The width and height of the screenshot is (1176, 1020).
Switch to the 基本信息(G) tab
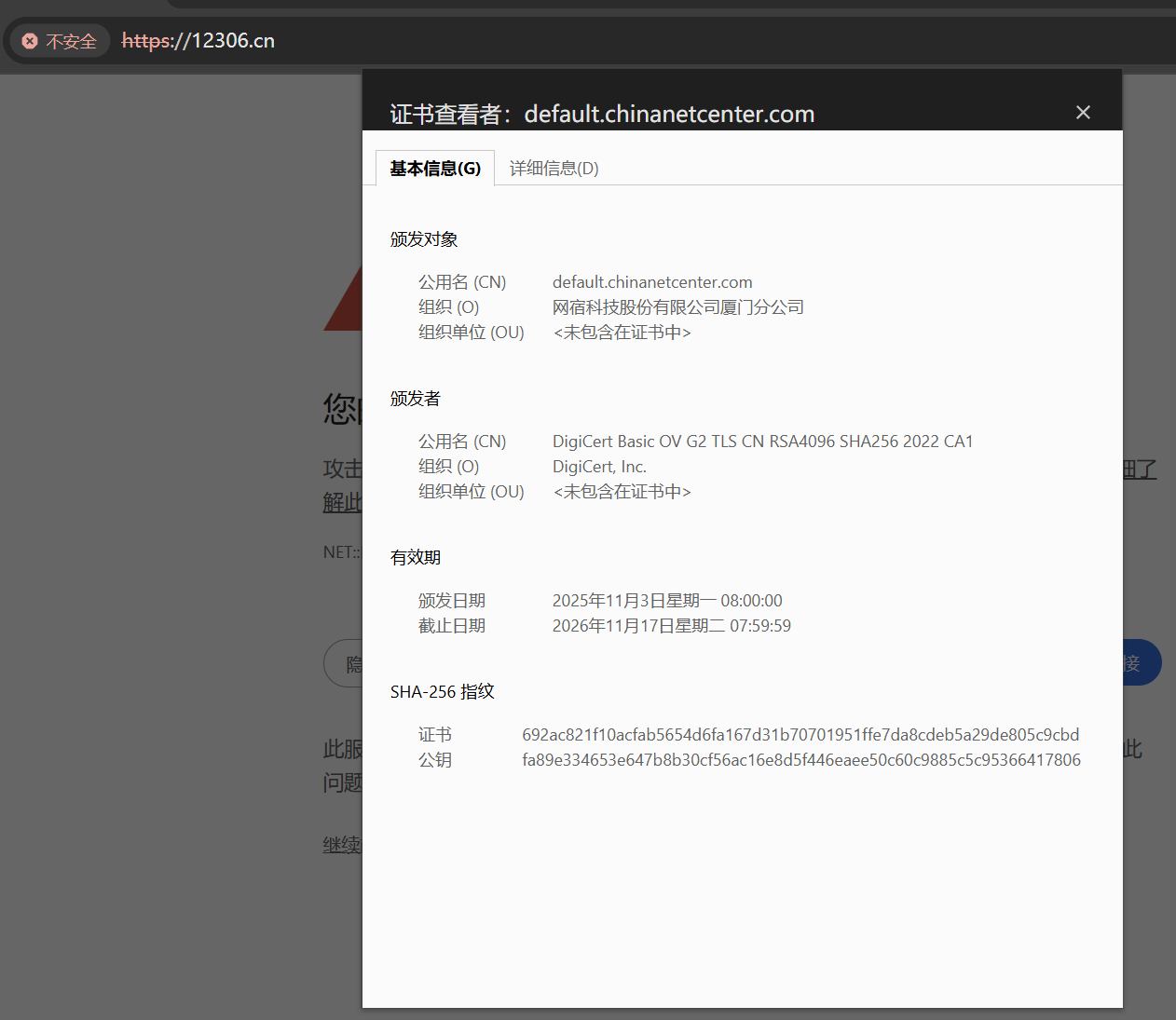coord(435,169)
